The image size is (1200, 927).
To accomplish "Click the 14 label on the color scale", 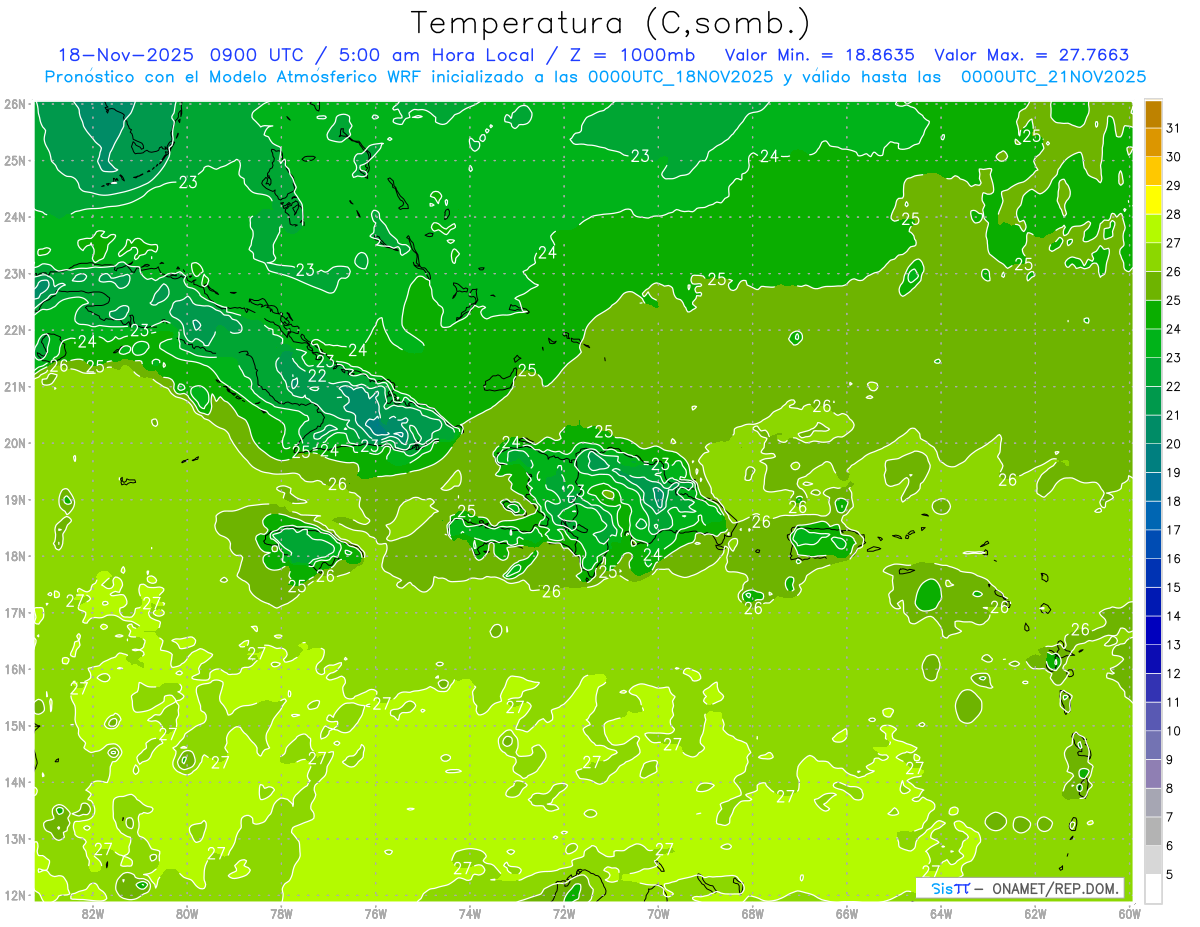I will 1173,616.
